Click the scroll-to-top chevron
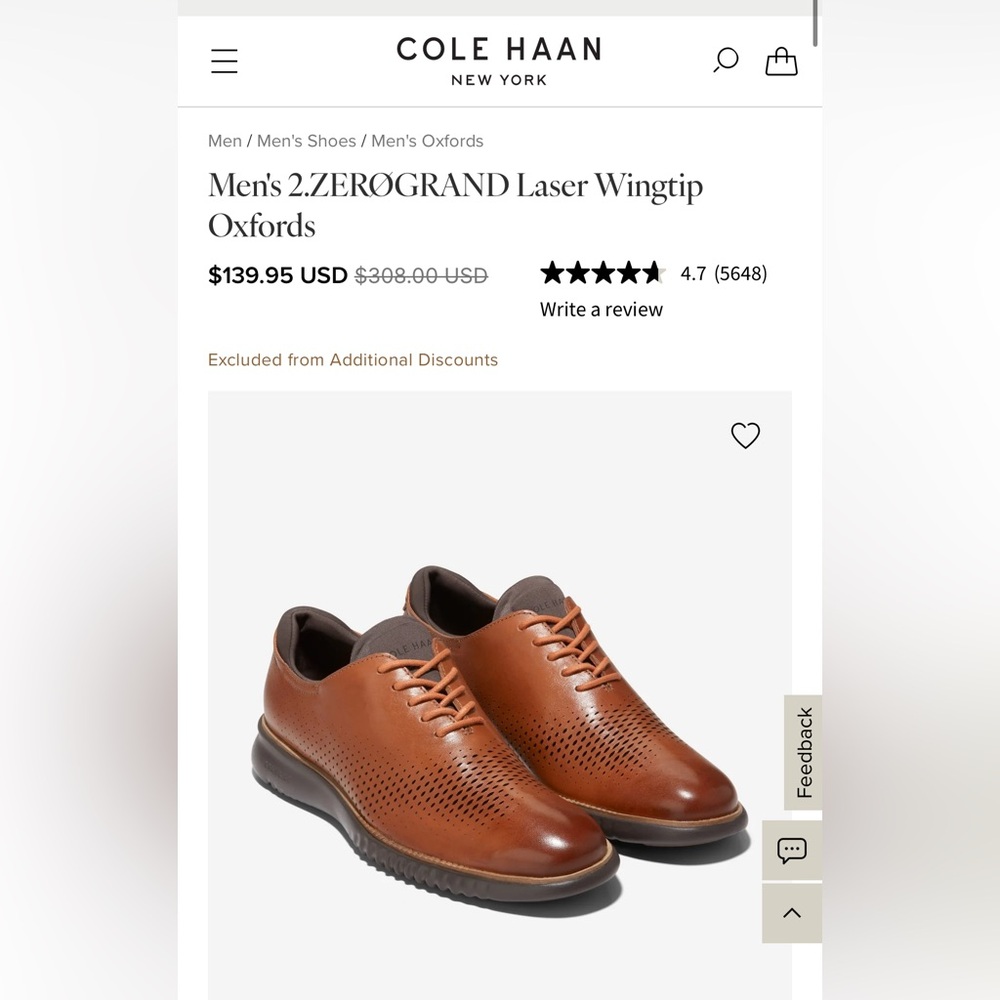Viewport: 1000px width, 1000px height. [791, 912]
